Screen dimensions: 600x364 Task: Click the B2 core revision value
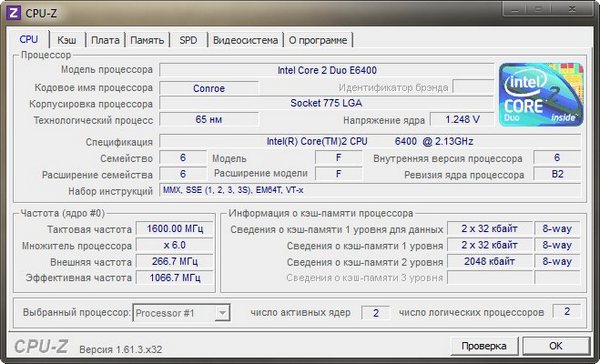pos(557,174)
